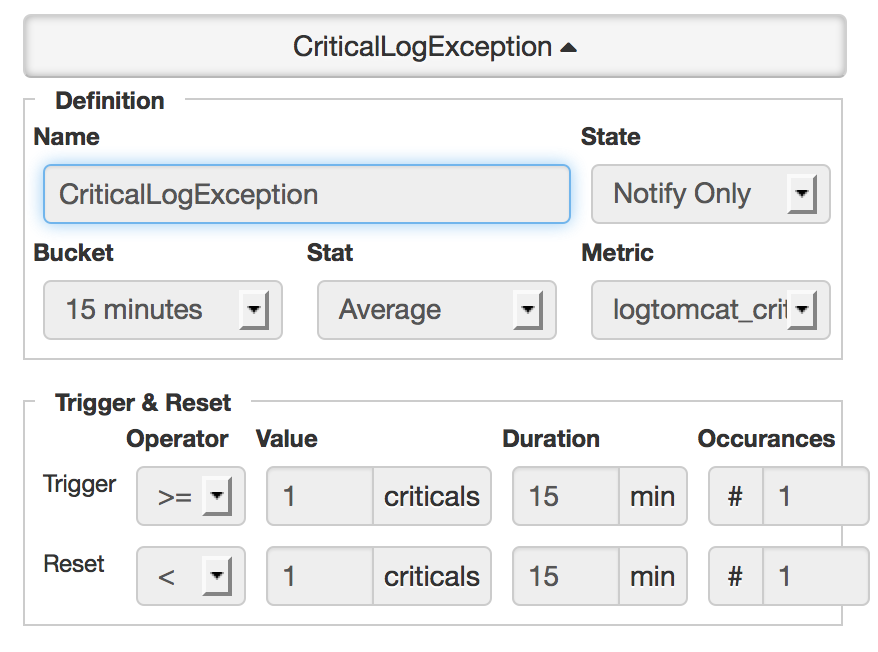This screenshot has width=878, height=652.
Task: Change the Reset operator from '<'
Action: pyautogui.click(x=191, y=576)
